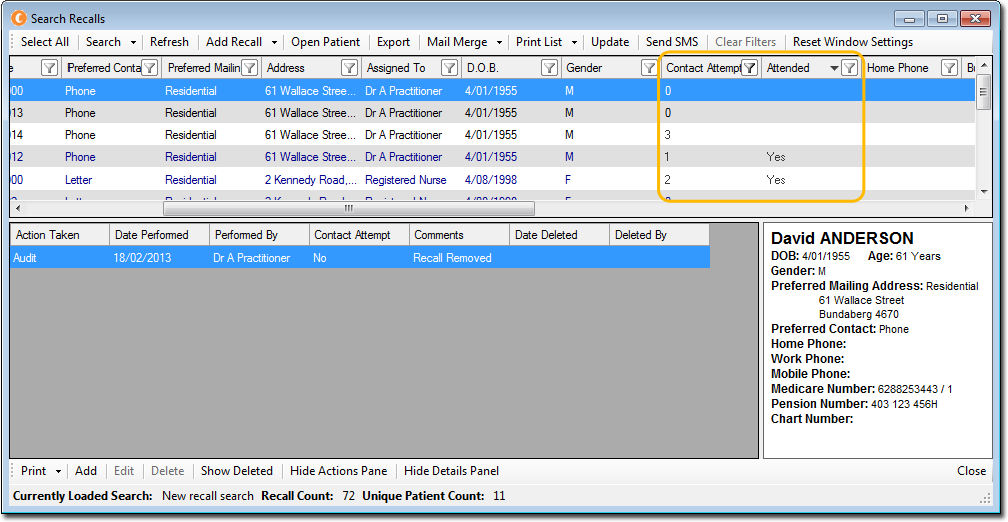Click filter icon on D.O.B. column
This screenshot has width=1008, height=522.
click(549, 68)
